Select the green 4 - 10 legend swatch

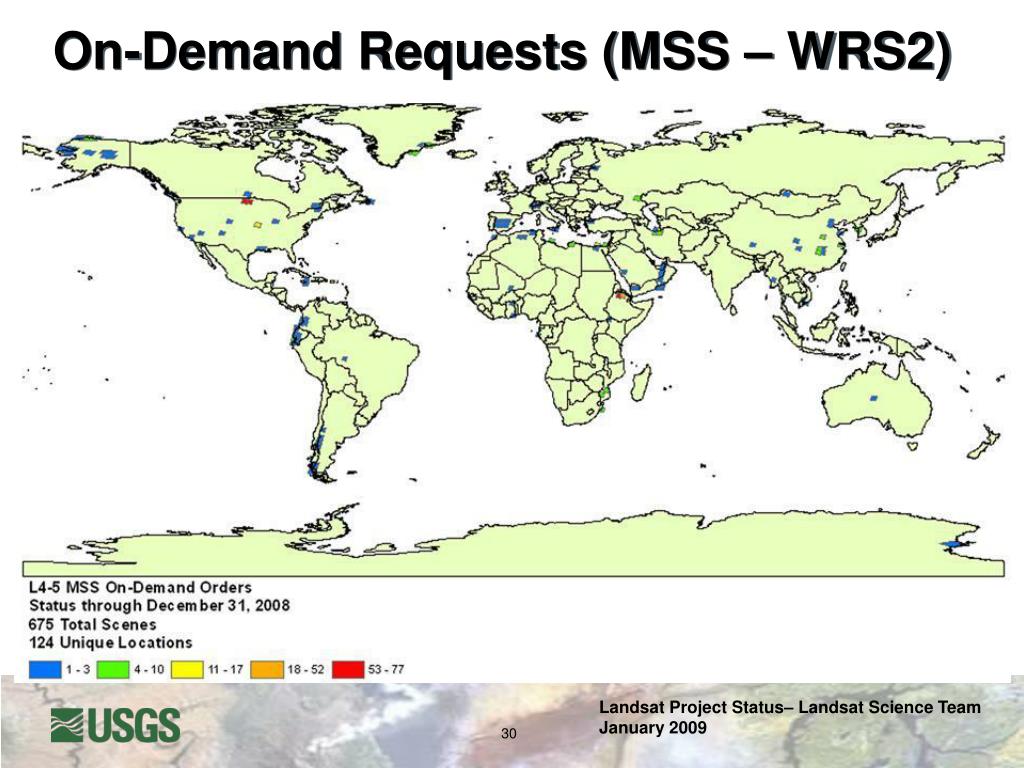pos(113,669)
